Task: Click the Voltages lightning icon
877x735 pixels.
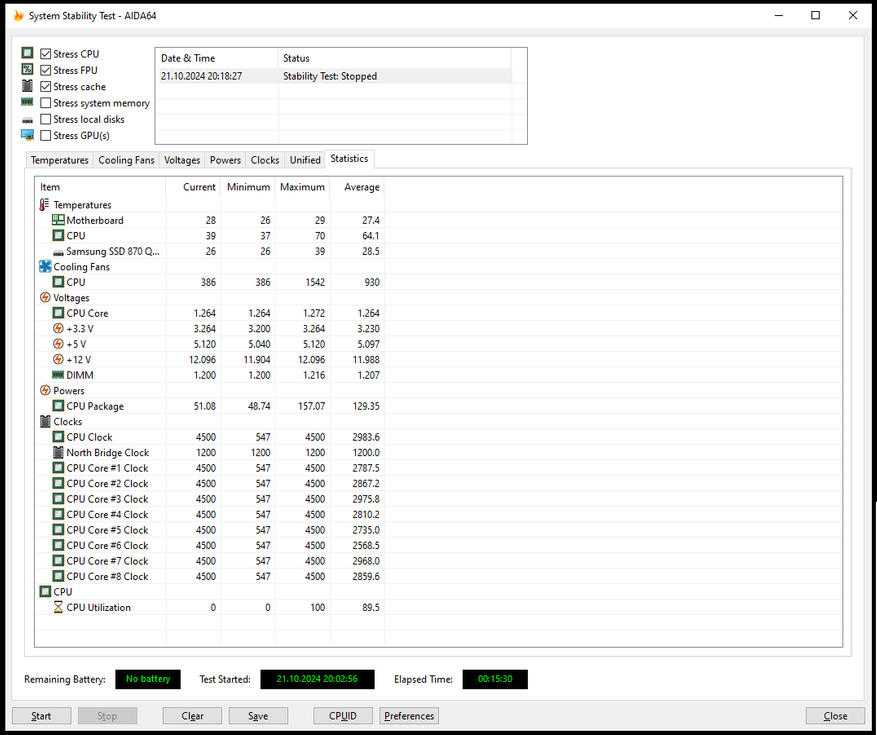Action: 45,298
